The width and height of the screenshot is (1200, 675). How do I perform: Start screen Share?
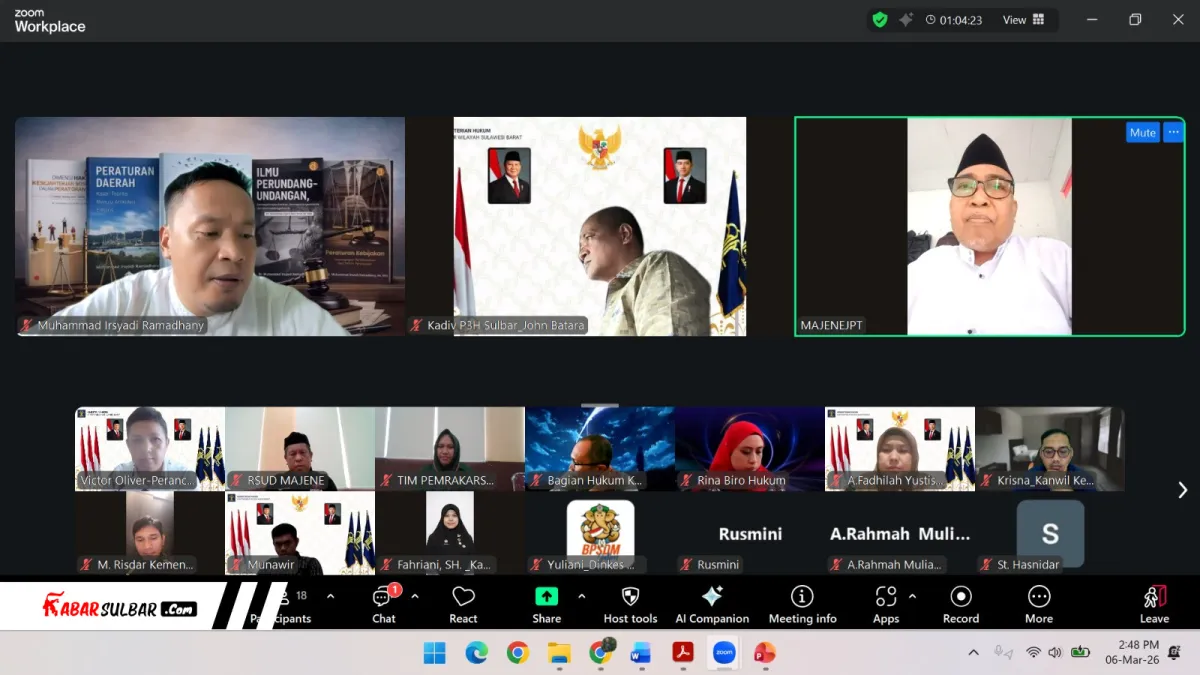(x=546, y=604)
